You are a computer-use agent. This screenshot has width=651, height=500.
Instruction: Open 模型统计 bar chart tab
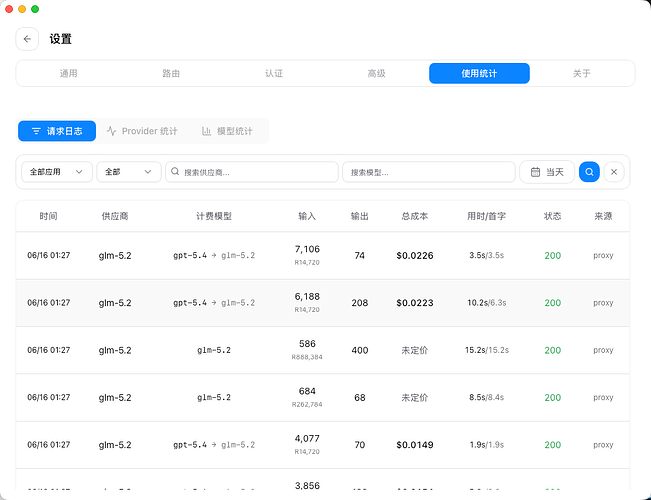[x=227, y=131]
